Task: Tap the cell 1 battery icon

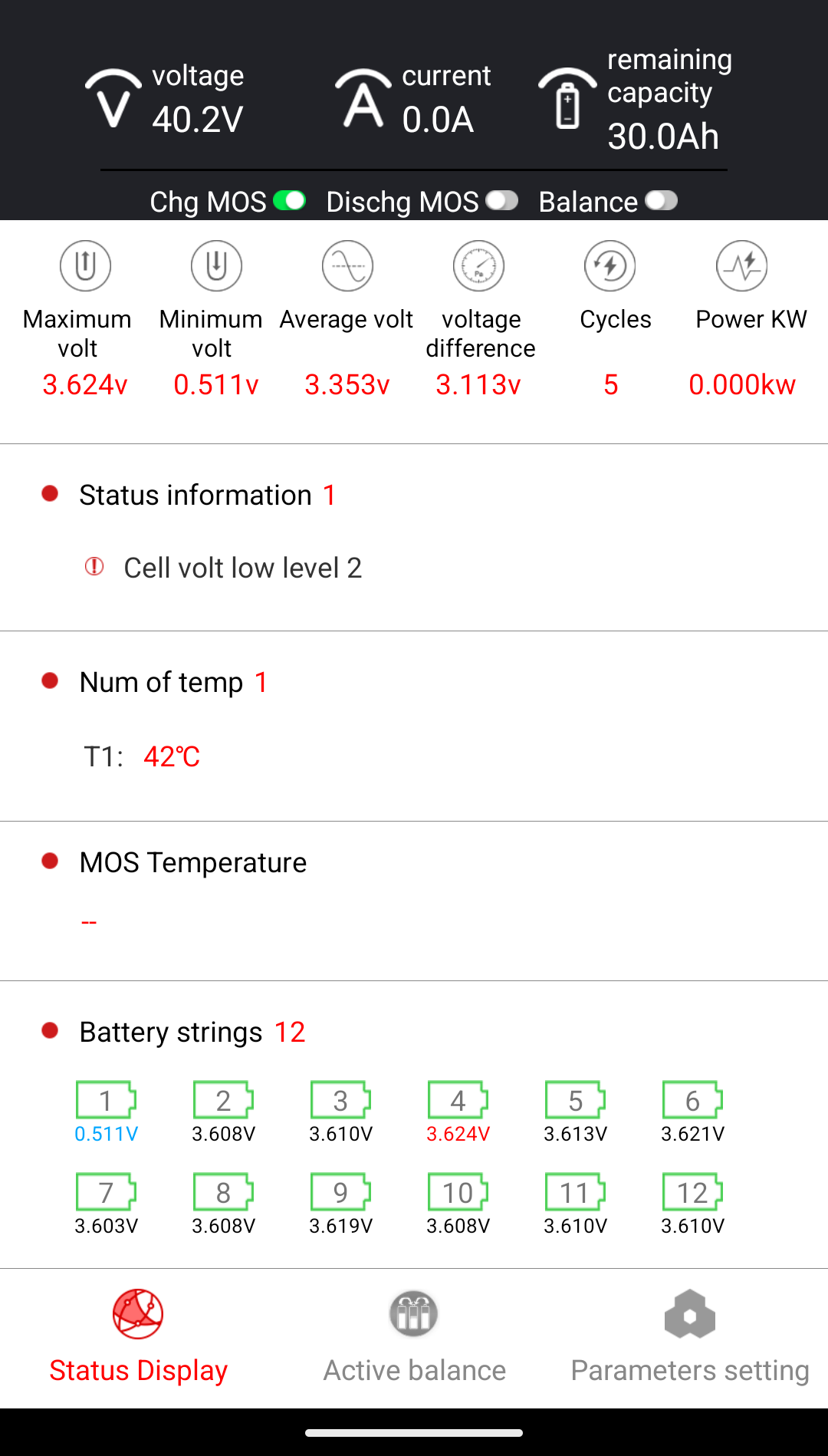Action: click(x=106, y=1100)
